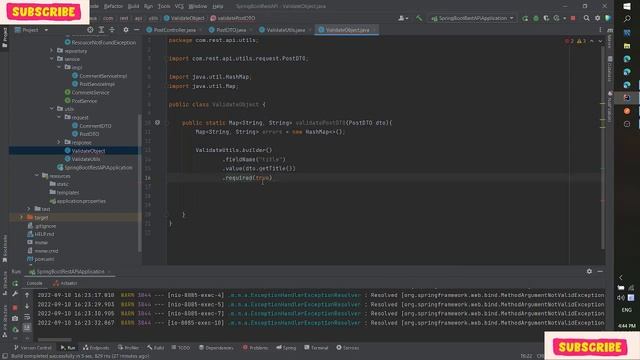Toggle scroll to end in console
640x360 pixels.
tap(27, 327)
